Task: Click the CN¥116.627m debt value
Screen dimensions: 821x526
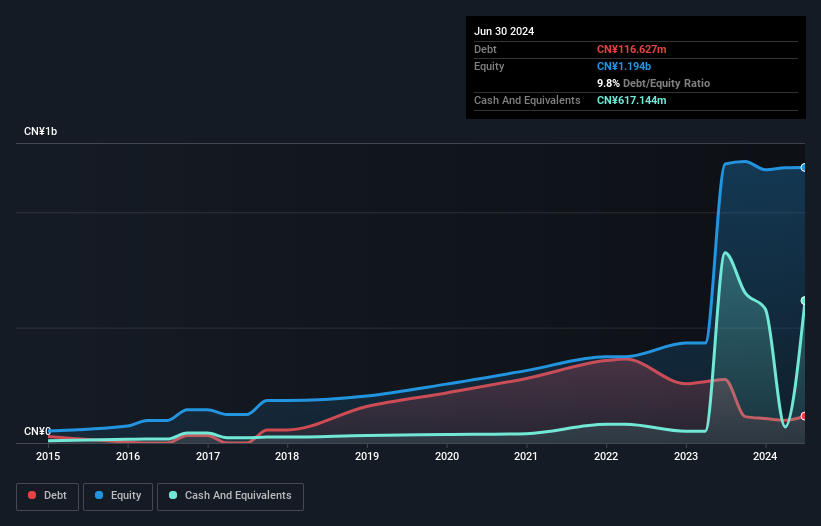Action: click(x=631, y=49)
